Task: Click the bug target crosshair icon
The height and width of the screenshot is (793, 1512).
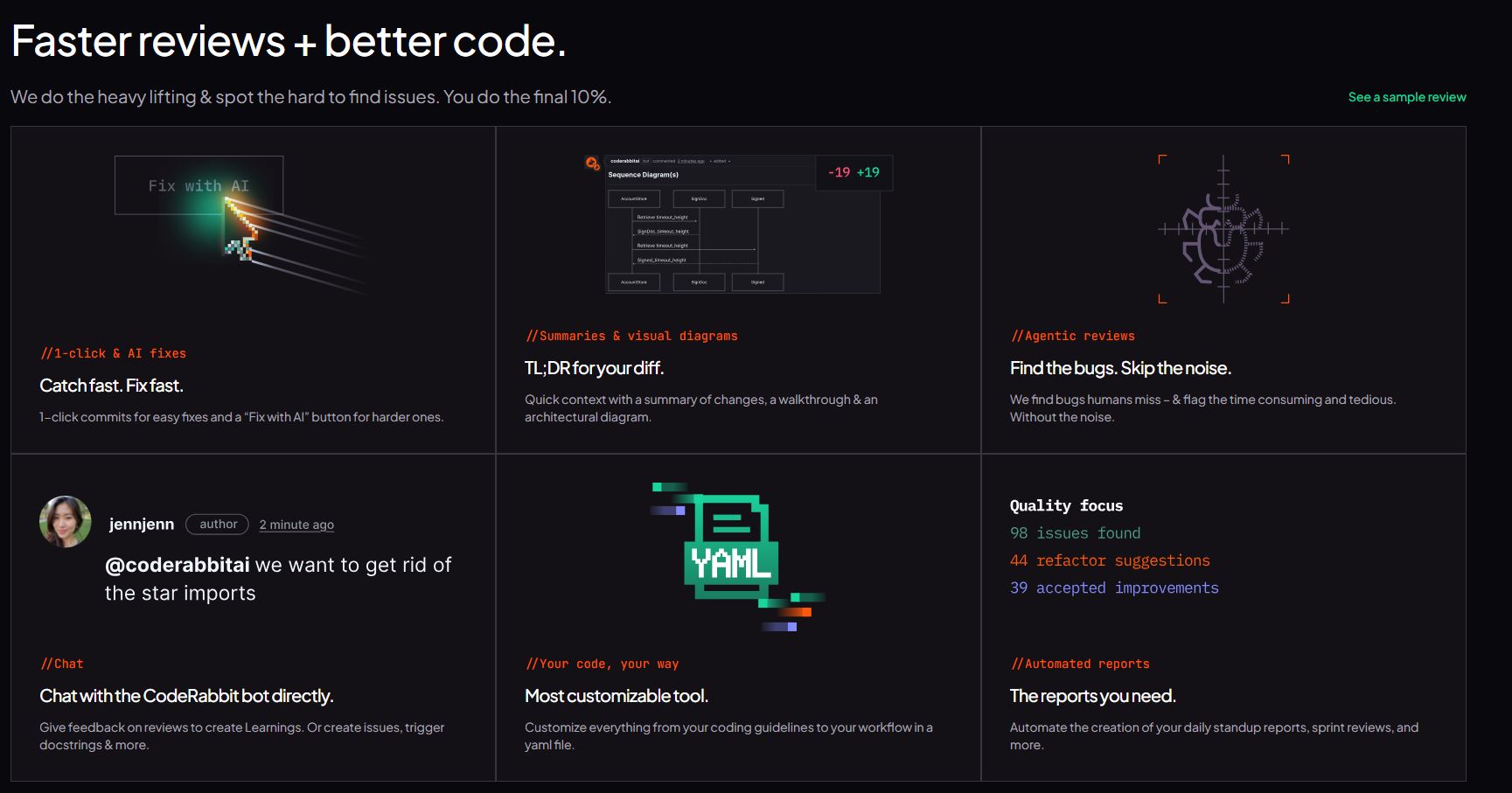Action: (x=1223, y=229)
